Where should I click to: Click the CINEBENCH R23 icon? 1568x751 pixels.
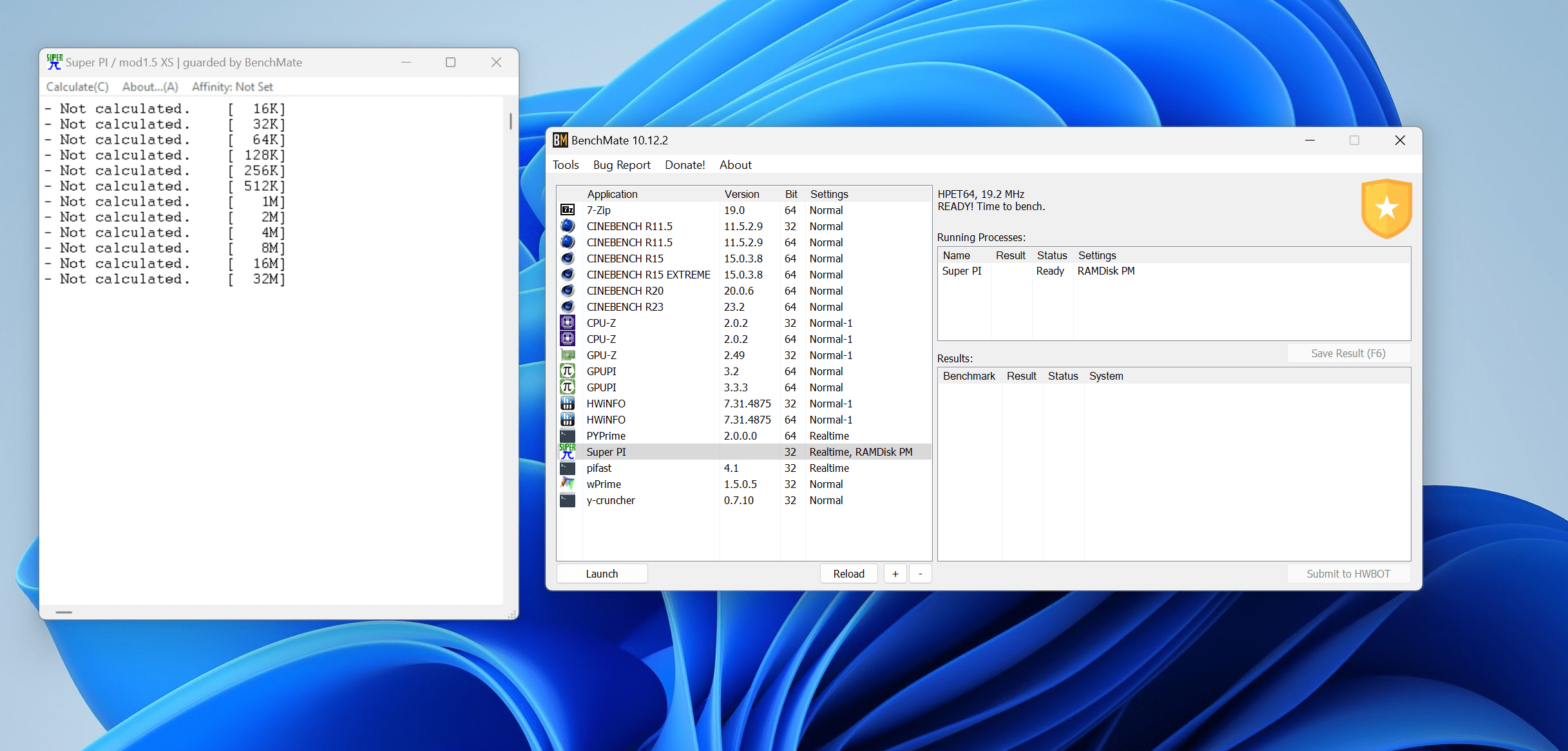(x=568, y=307)
